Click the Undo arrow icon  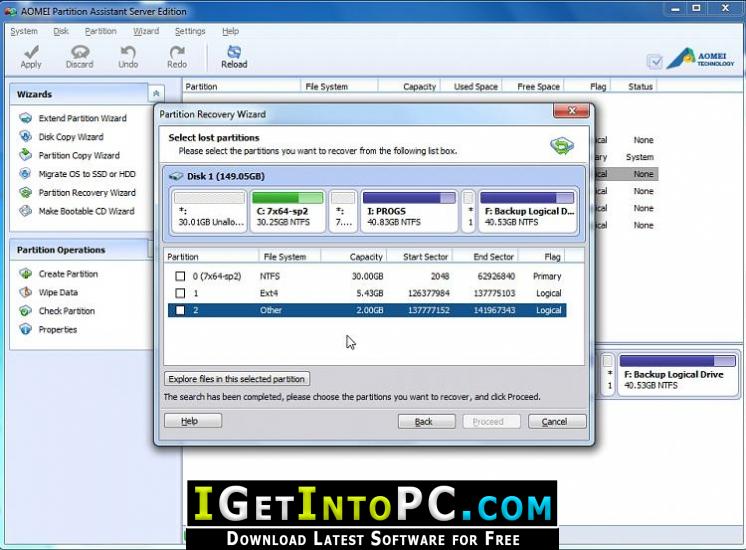pos(128,52)
